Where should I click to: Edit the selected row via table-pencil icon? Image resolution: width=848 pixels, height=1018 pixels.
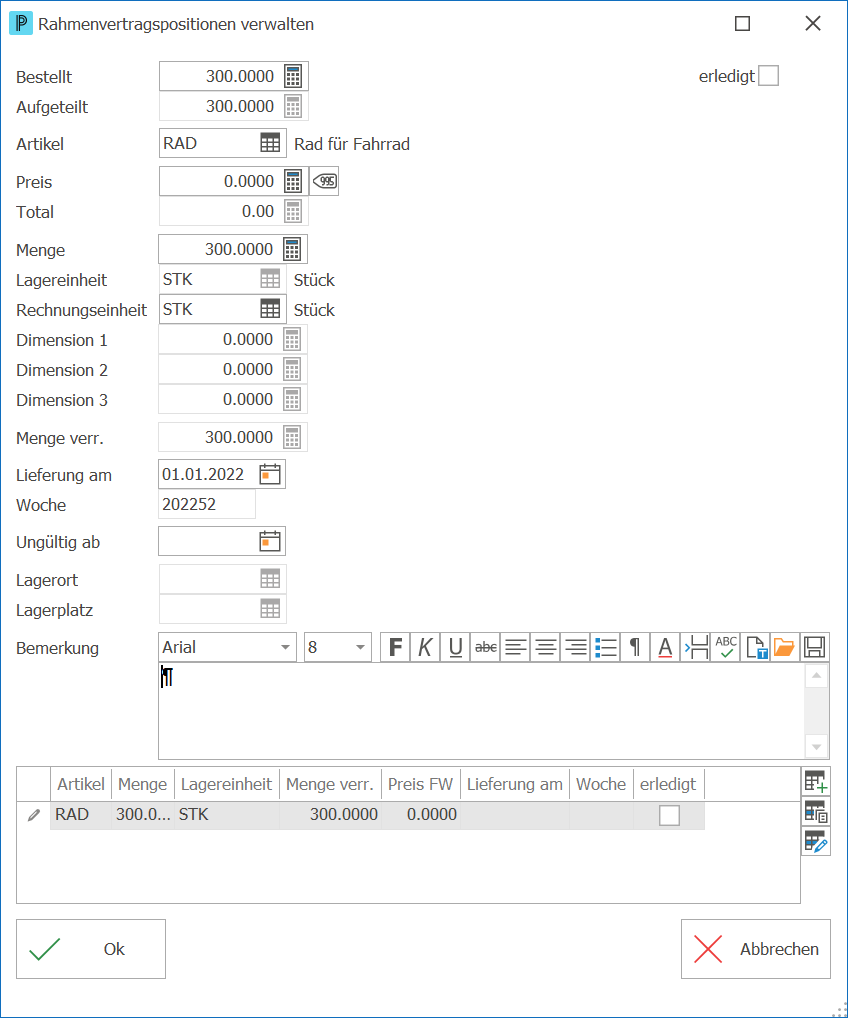pos(816,841)
